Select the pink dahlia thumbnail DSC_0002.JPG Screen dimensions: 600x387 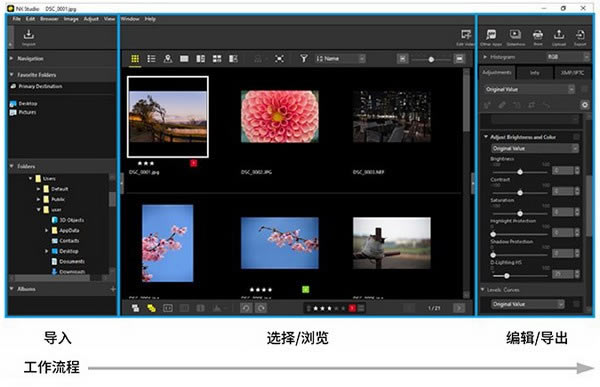(x=280, y=116)
